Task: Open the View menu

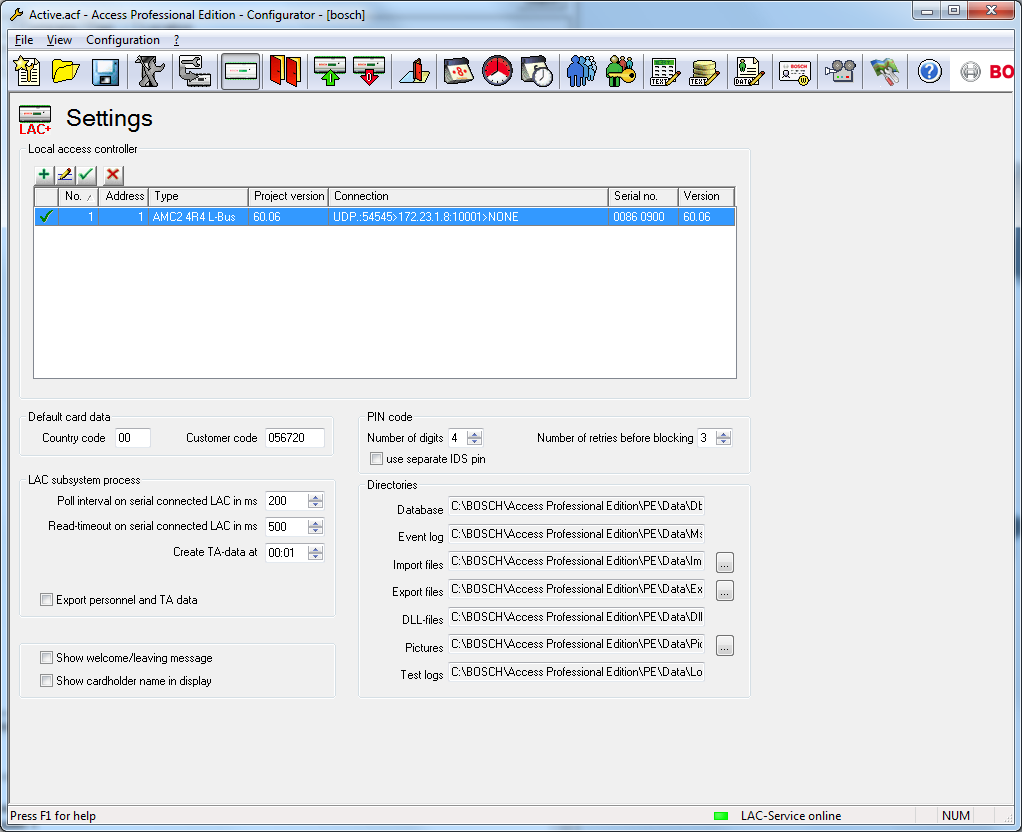Action: coord(59,40)
